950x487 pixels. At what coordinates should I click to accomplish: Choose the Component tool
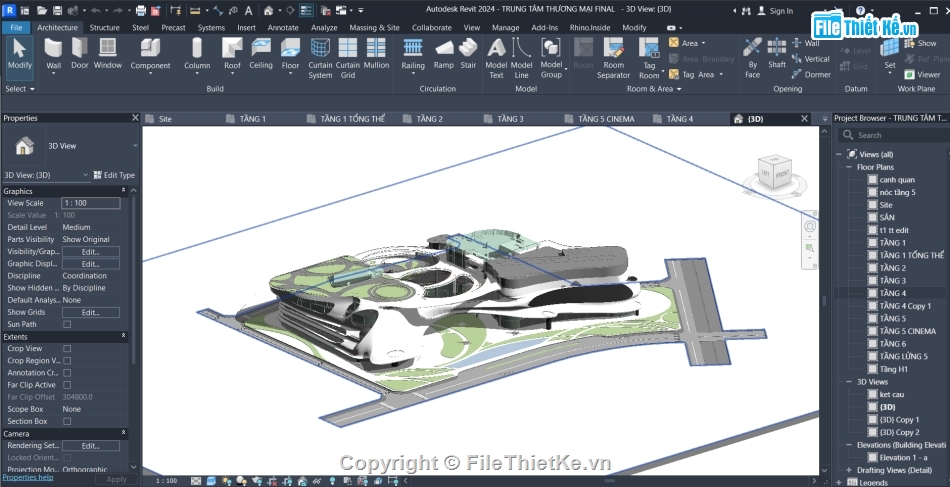(x=150, y=55)
